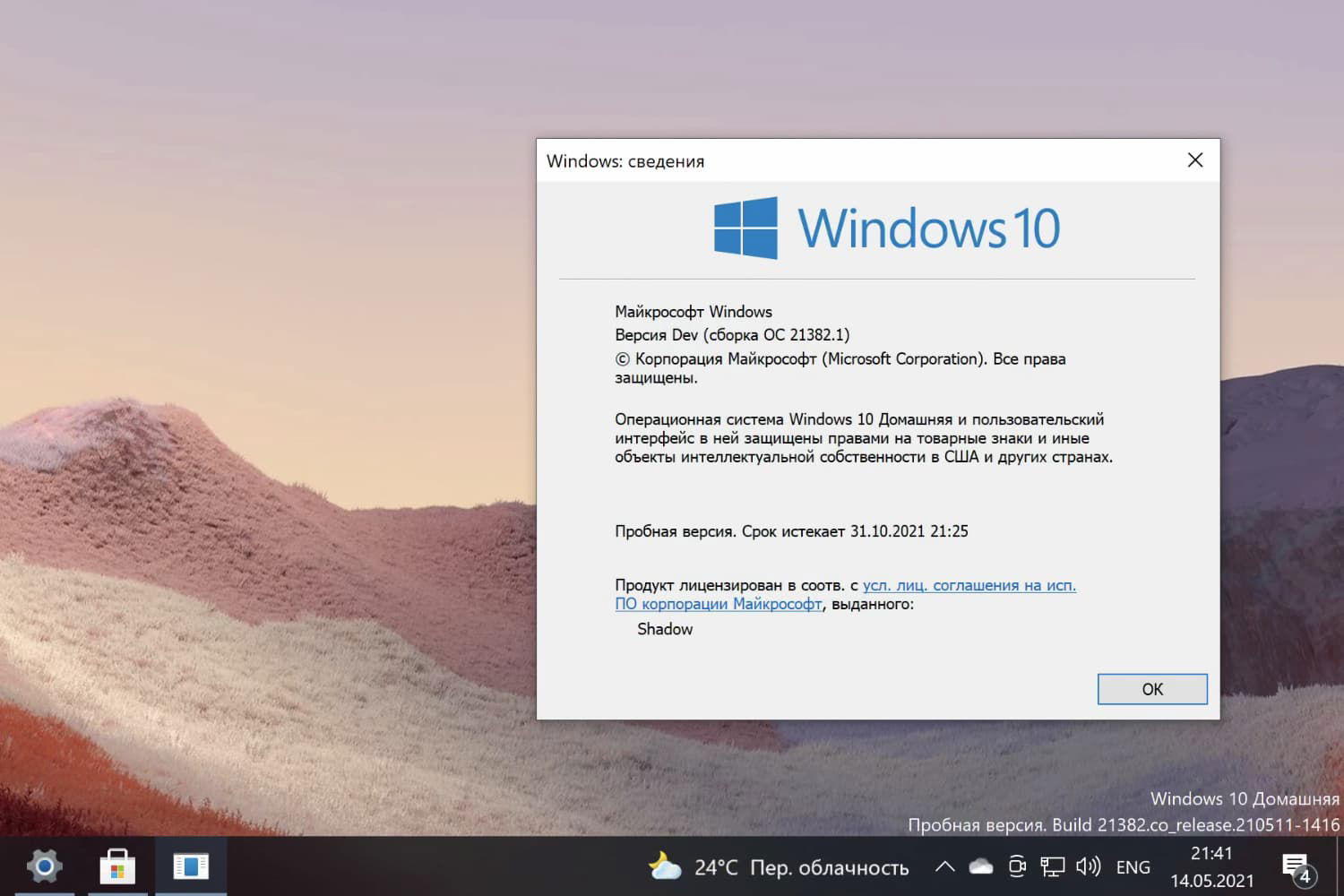Select the active app icon on the taskbar
The height and width of the screenshot is (896, 1344).
point(192,866)
